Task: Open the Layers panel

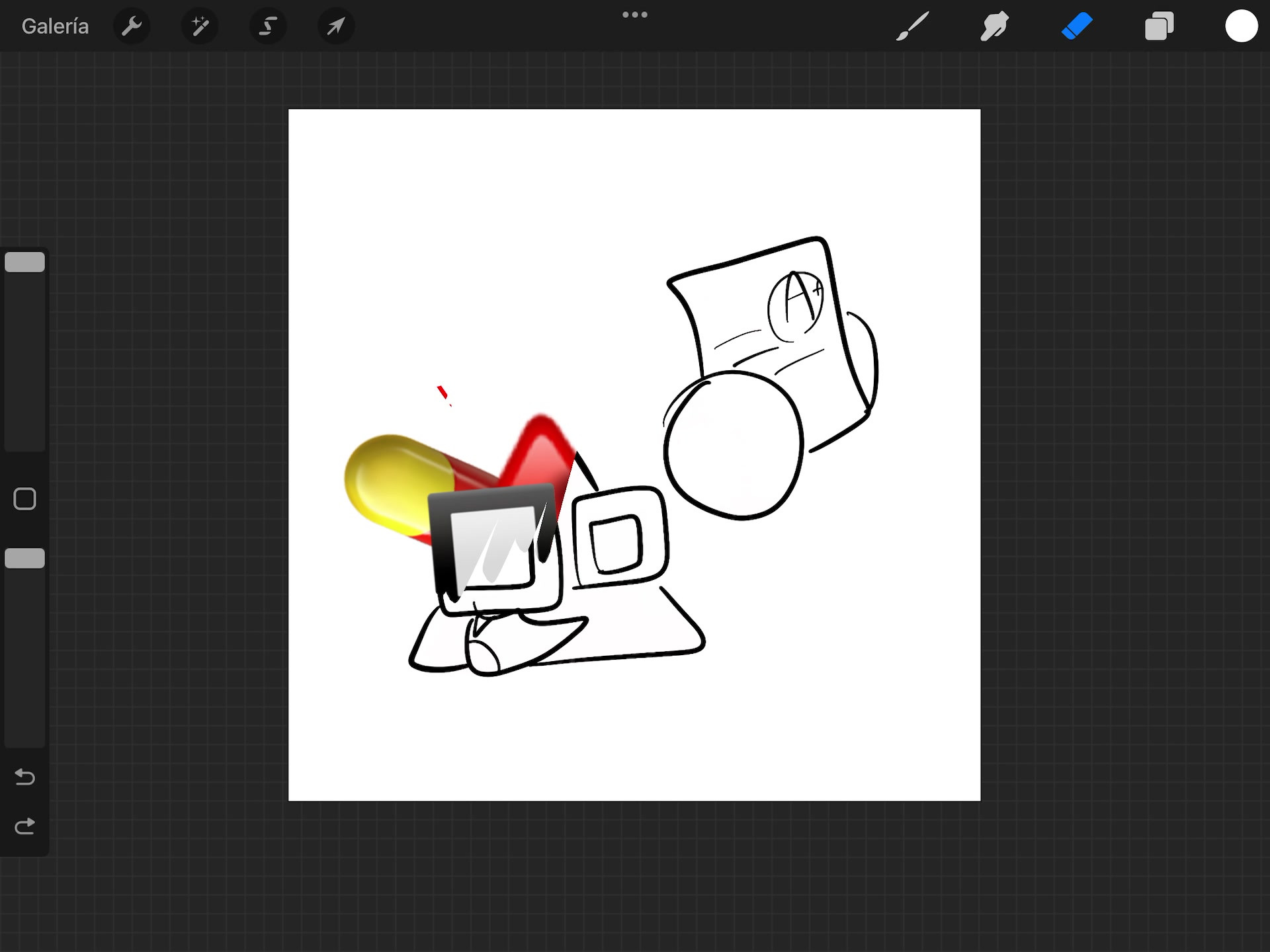Action: click(x=1159, y=26)
